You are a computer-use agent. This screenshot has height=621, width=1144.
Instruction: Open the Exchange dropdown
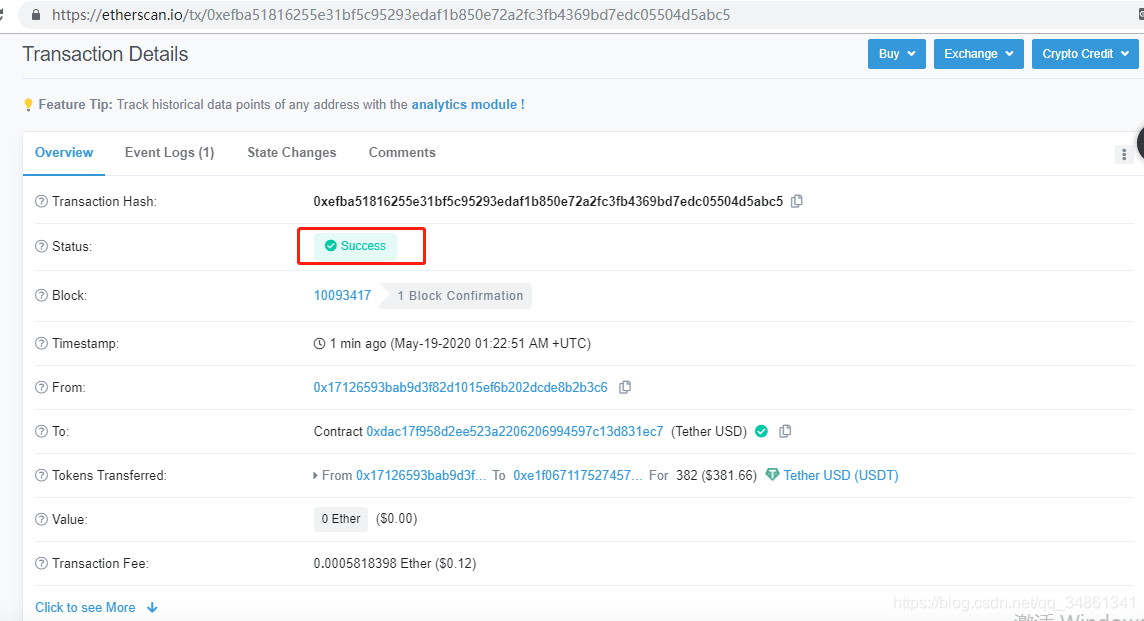click(x=978, y=54)
